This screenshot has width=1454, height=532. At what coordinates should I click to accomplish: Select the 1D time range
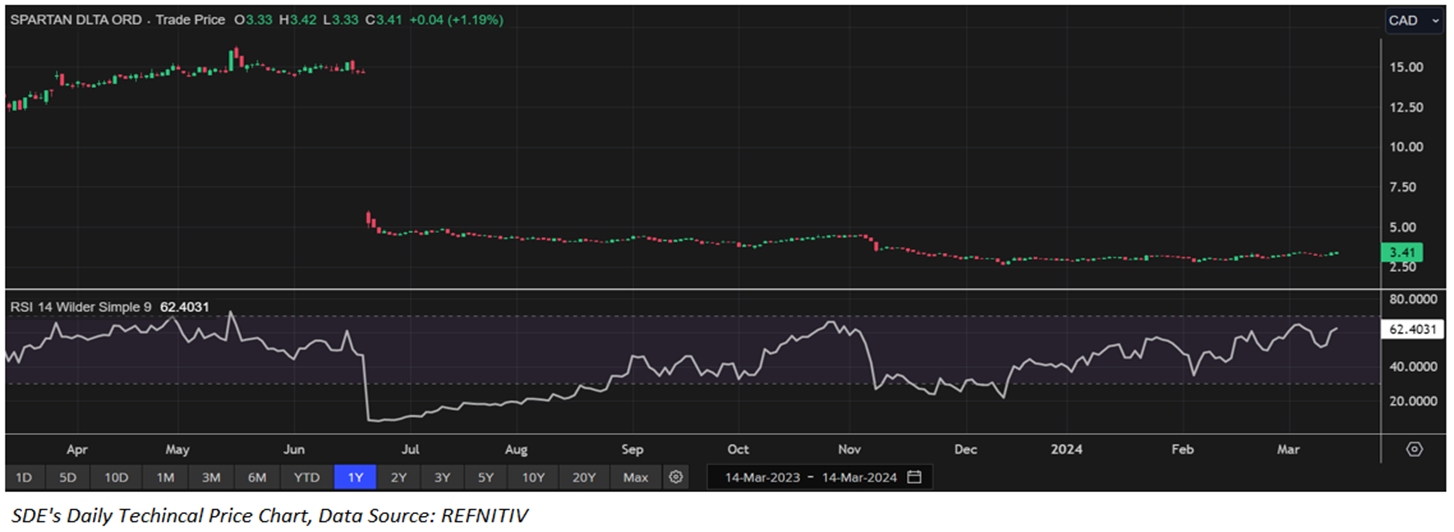tap(24, 477)
